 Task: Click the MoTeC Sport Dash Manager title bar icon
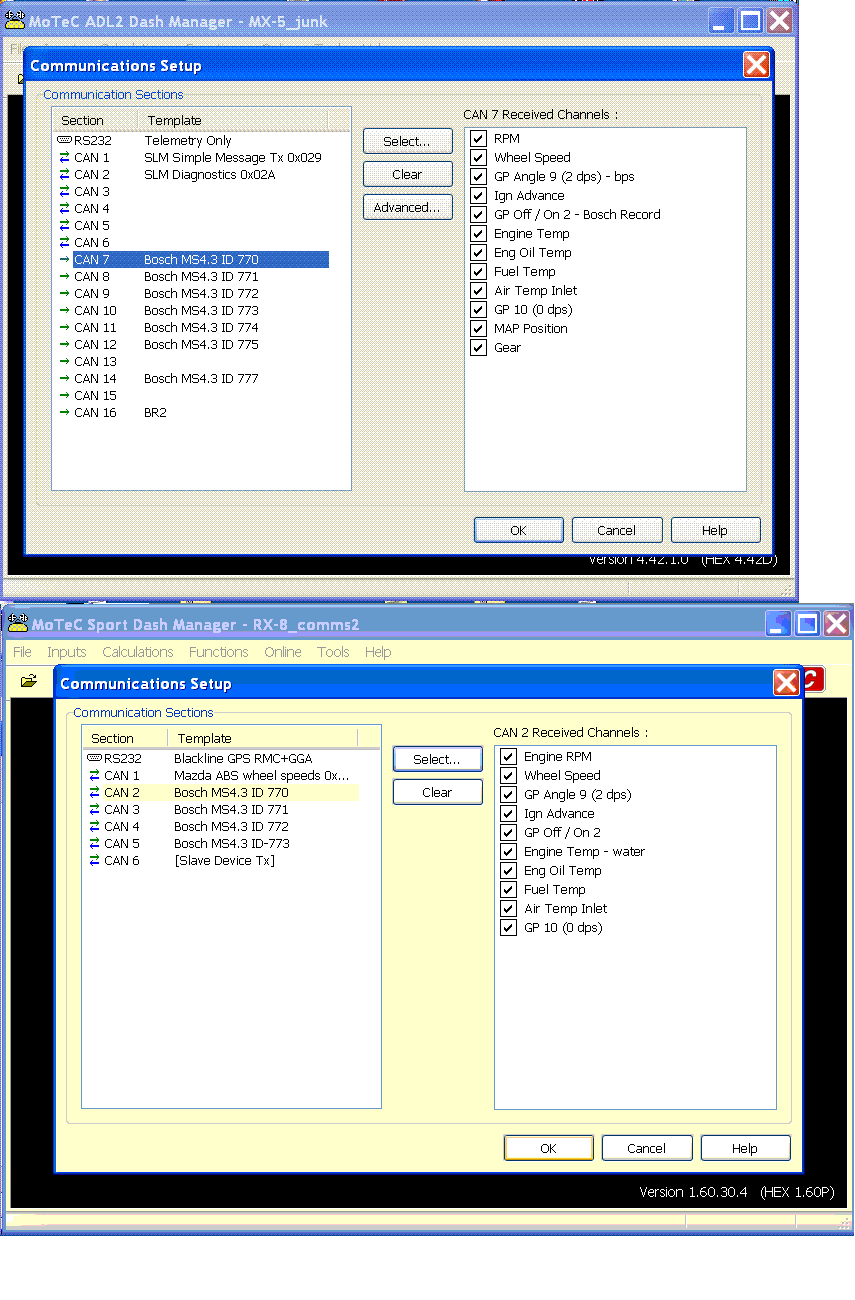tap(17, 624)
